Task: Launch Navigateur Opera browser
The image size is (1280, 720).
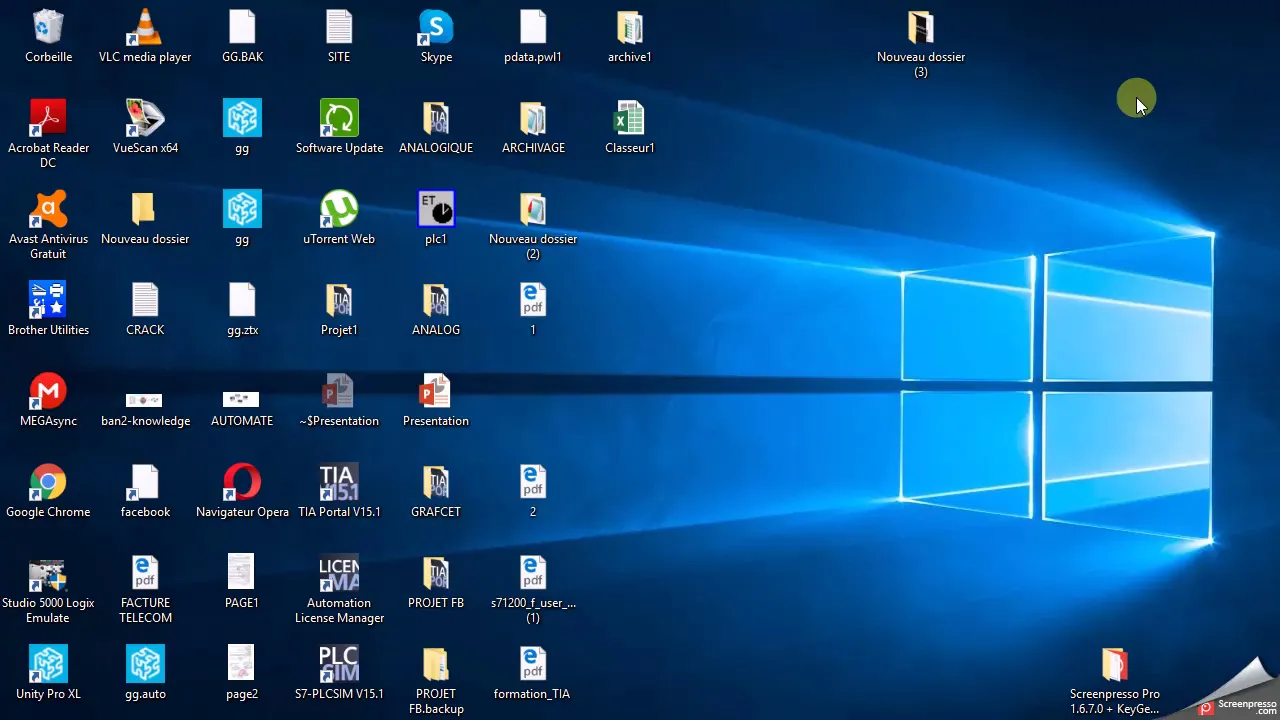Action: [x=242, y=483]
